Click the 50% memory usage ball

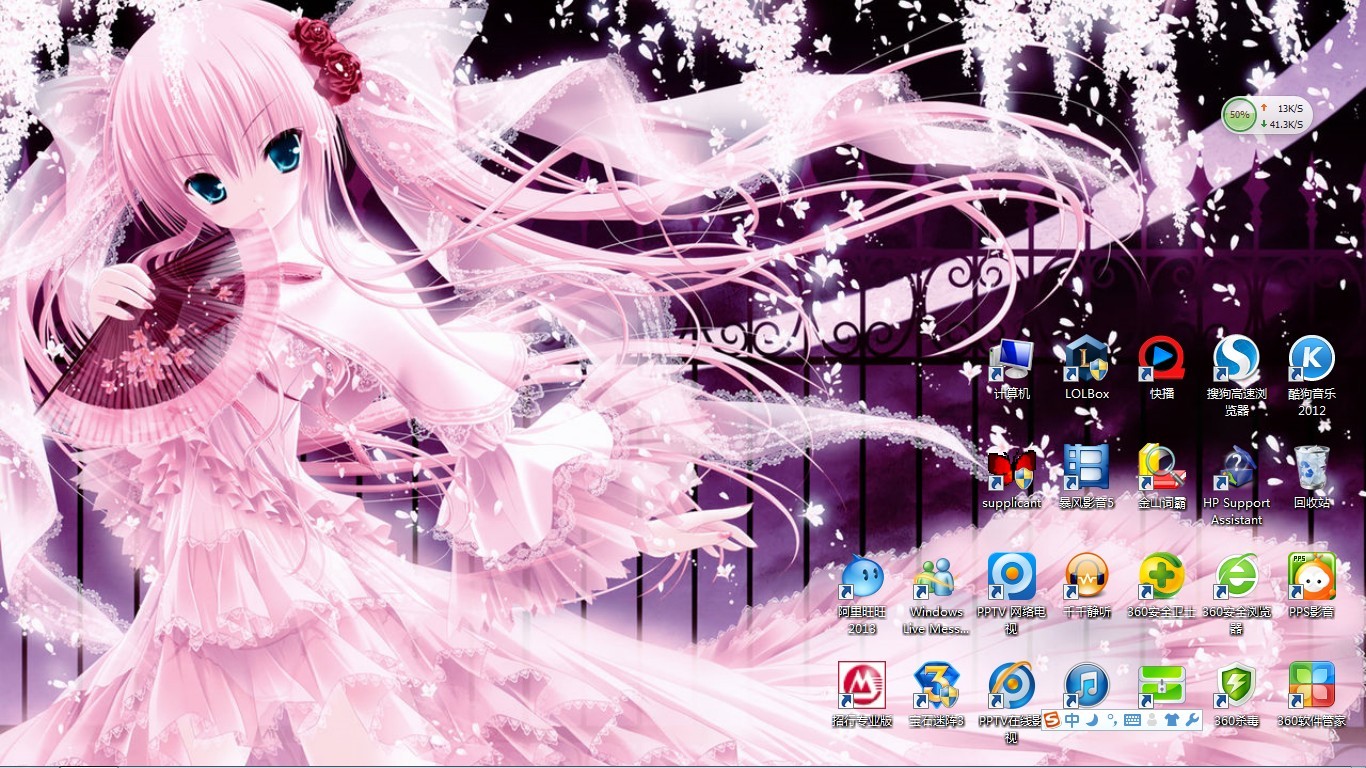click(1240, 115)
